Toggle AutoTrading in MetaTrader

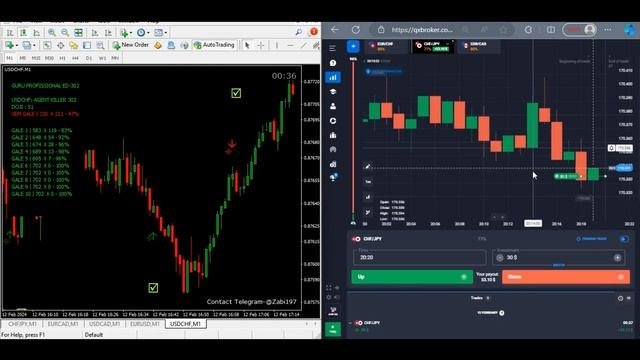click(x=214, y=45)
